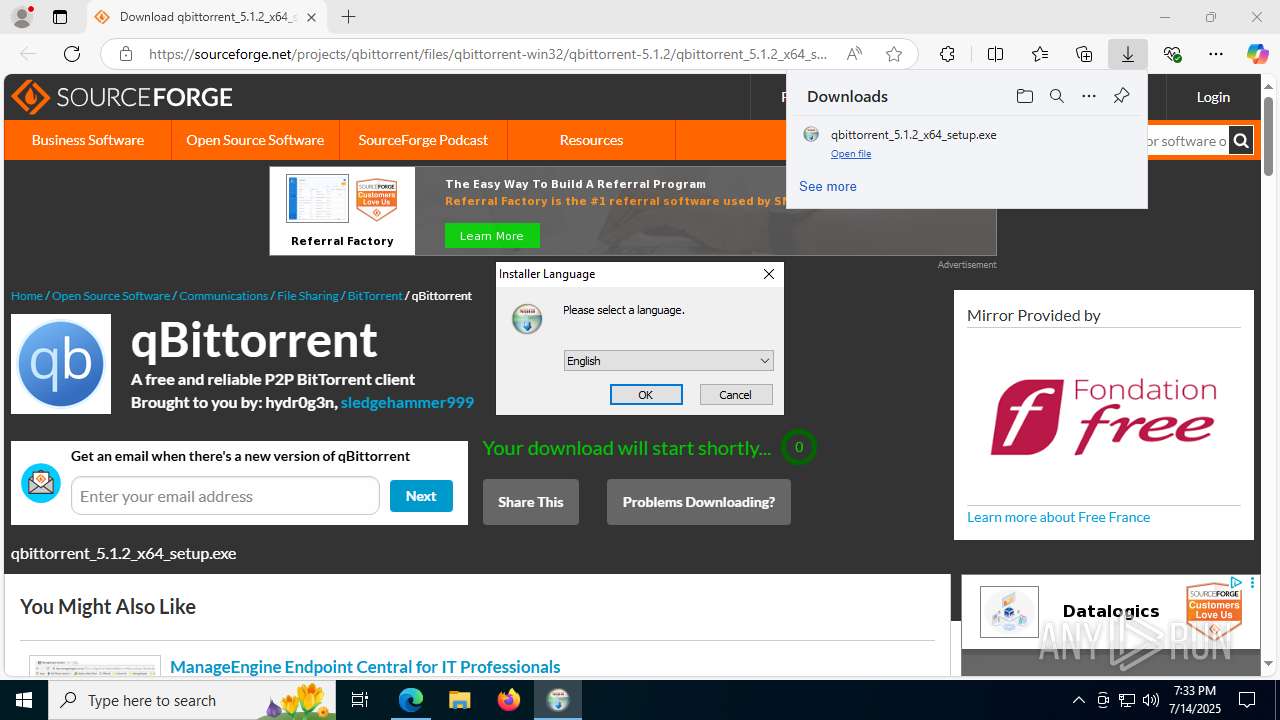1280x720 pixels.
Task: View site information lock icon
Action: pyautogui.click(x=125, y=54)
